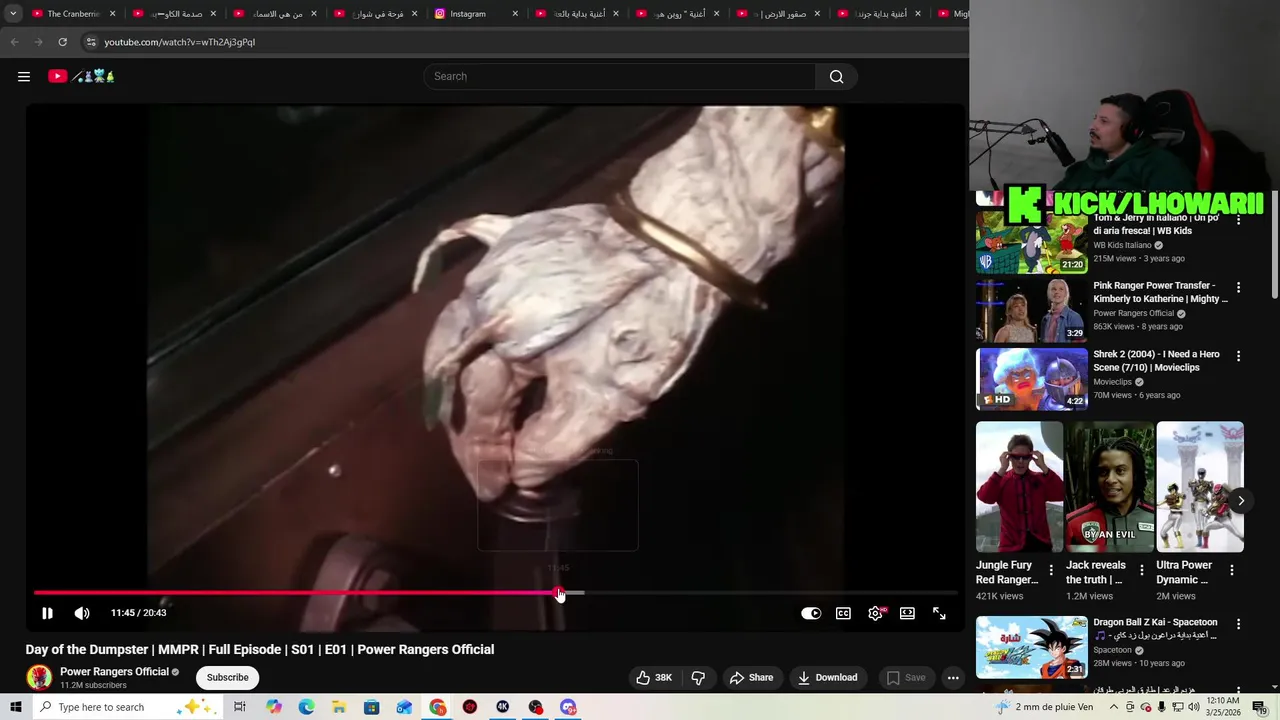Click the site info icon in address bar

coord(91,42)
